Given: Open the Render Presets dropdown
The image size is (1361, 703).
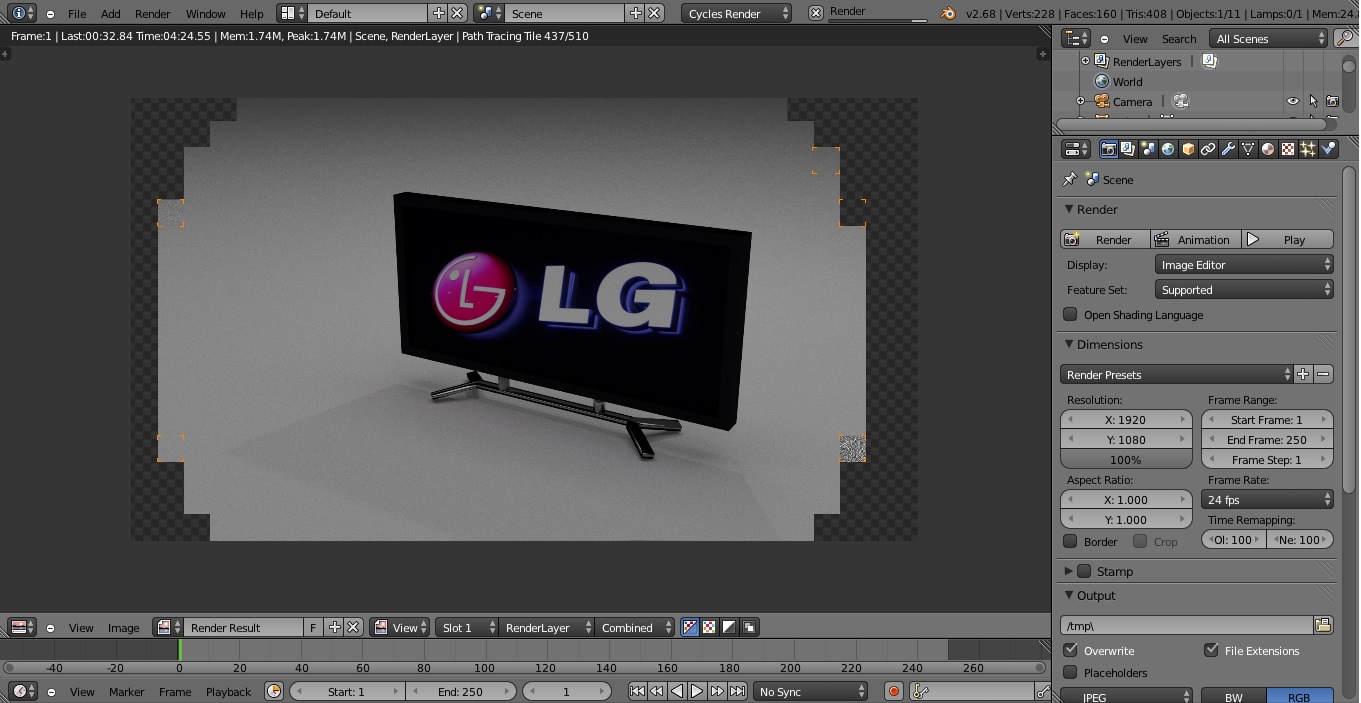Looking at the screenshot, I should 1177,375.
